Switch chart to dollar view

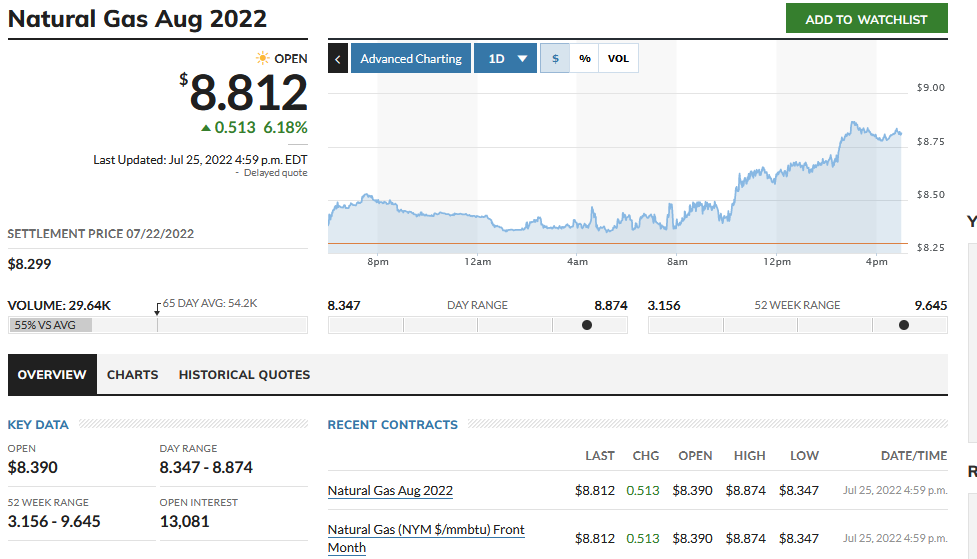click(555, 59)
